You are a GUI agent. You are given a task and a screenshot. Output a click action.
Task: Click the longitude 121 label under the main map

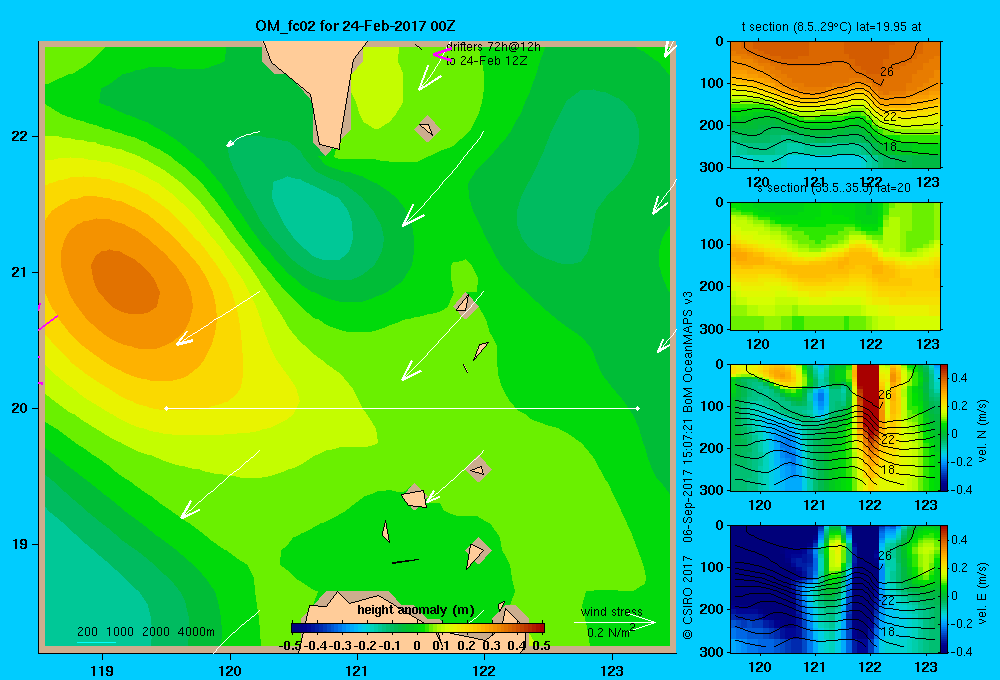[x=357, y=670]
